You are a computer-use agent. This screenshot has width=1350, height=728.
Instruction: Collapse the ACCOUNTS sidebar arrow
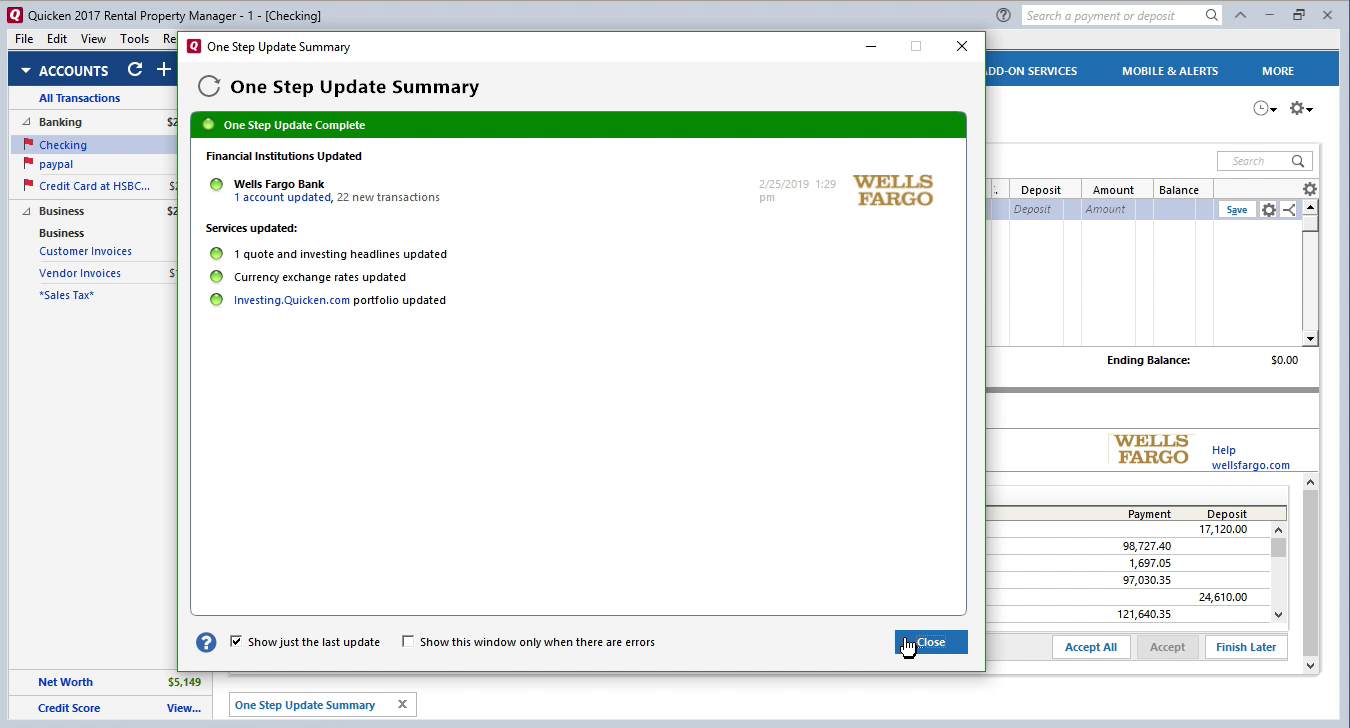26,71
